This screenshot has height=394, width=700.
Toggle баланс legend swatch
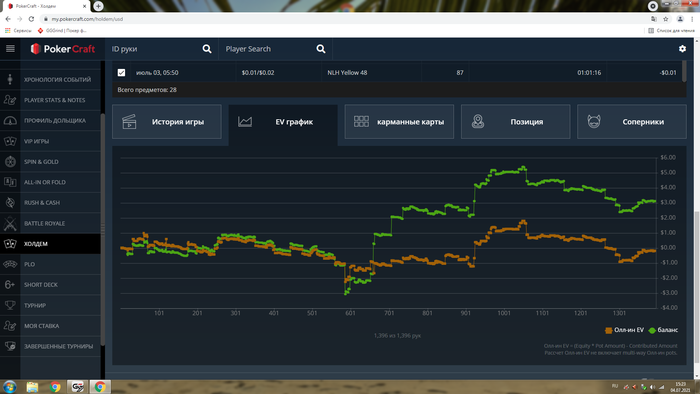coord(652,330)
